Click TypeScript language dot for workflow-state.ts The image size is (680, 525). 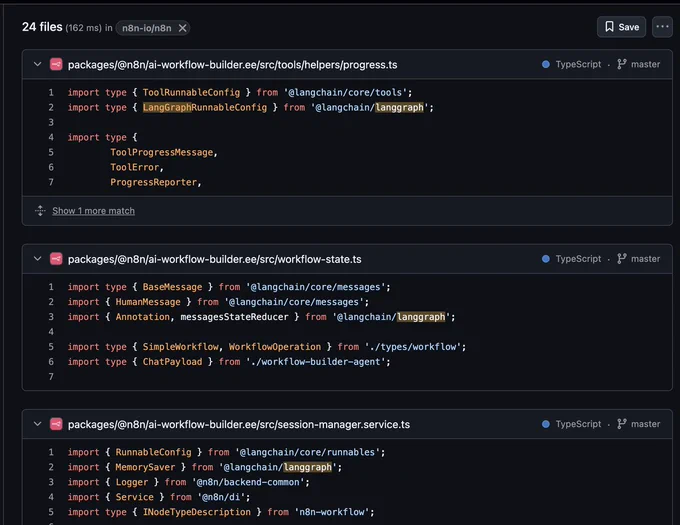546,259
